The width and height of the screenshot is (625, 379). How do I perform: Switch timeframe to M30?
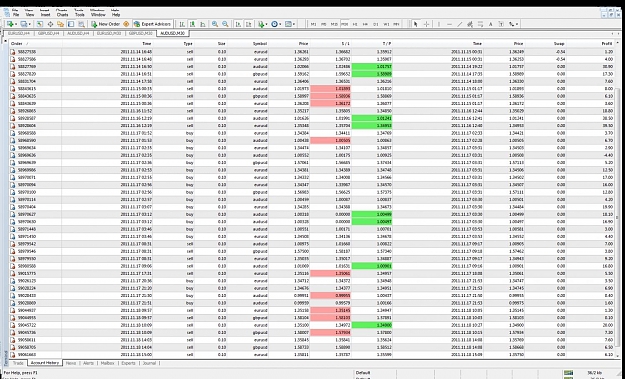344,24
